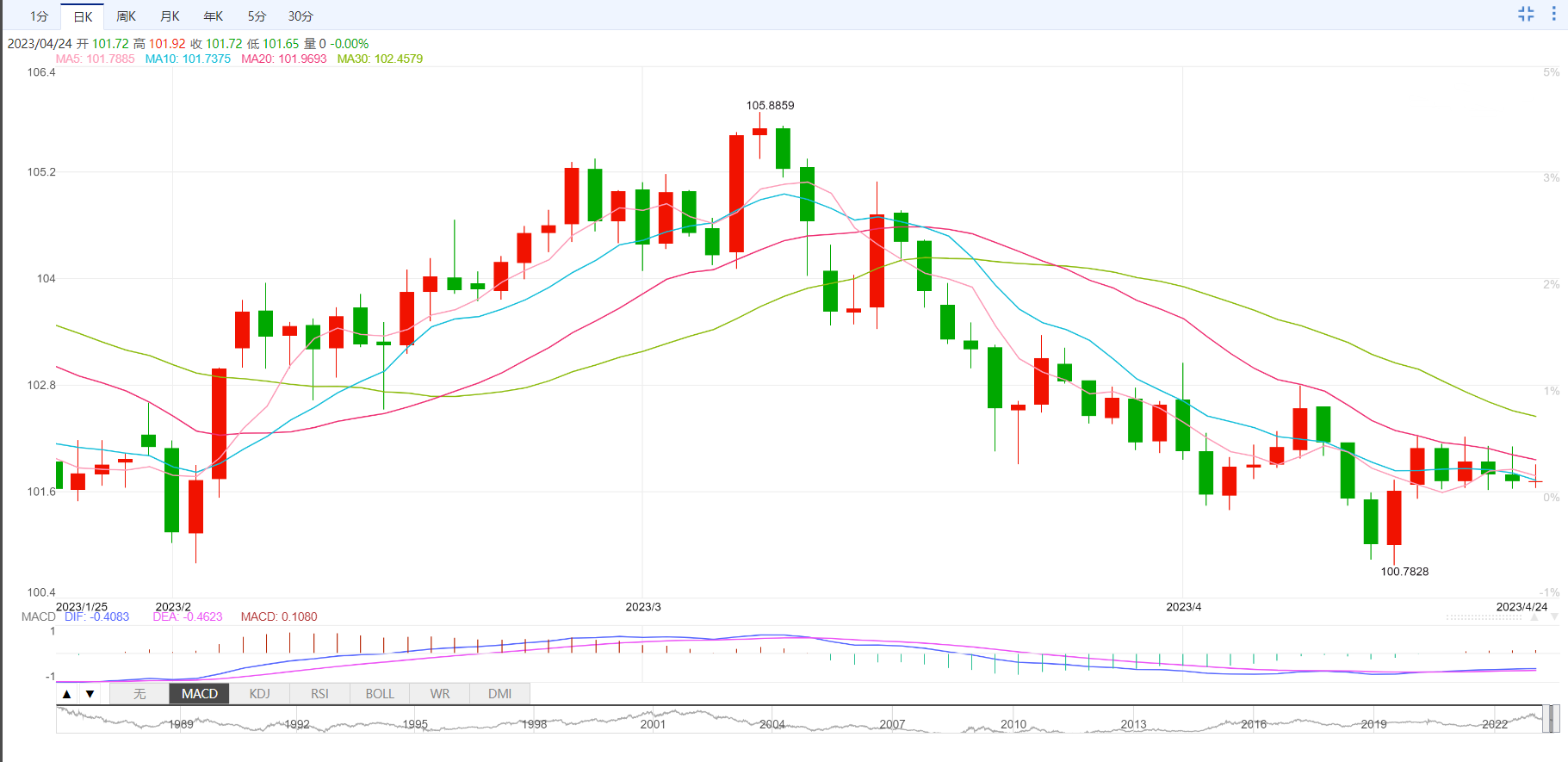Click the black down triangle beside indicator tabs
This screenshot has height=762, width=1568.
point(90,694)
